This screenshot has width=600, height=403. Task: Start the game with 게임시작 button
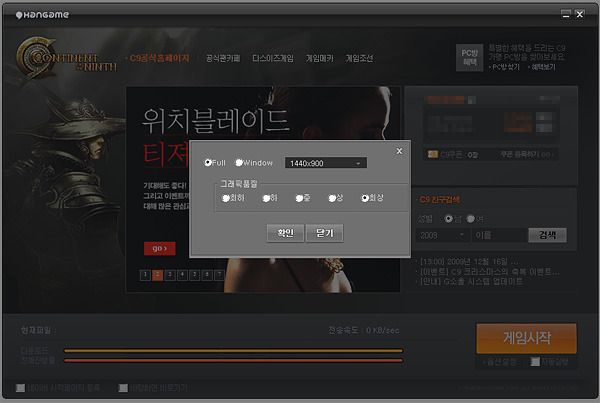pos(527,338)
